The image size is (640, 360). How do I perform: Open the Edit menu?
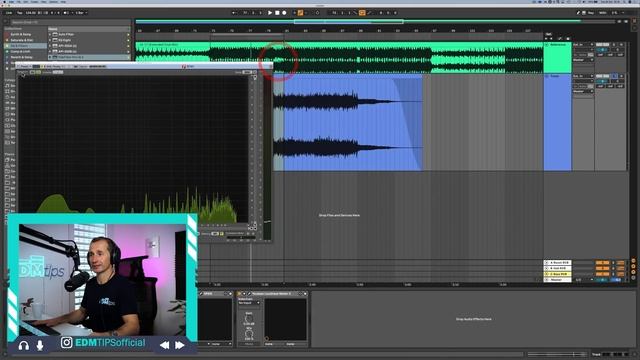coord(26,2)
